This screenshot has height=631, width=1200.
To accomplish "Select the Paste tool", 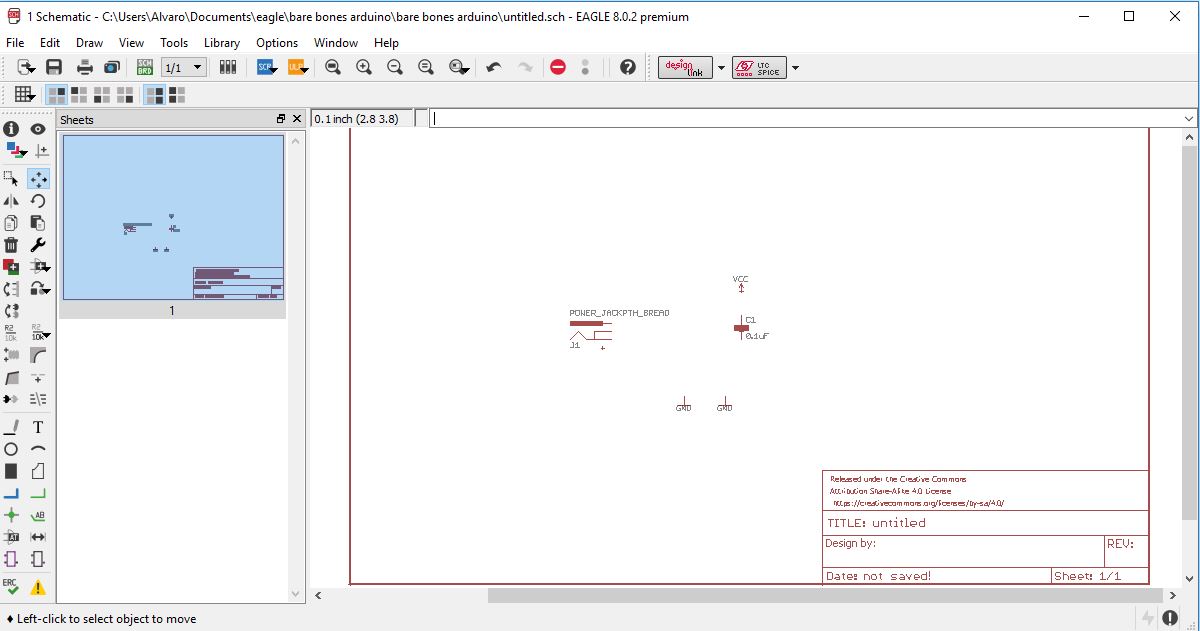I will coord(38,223).
